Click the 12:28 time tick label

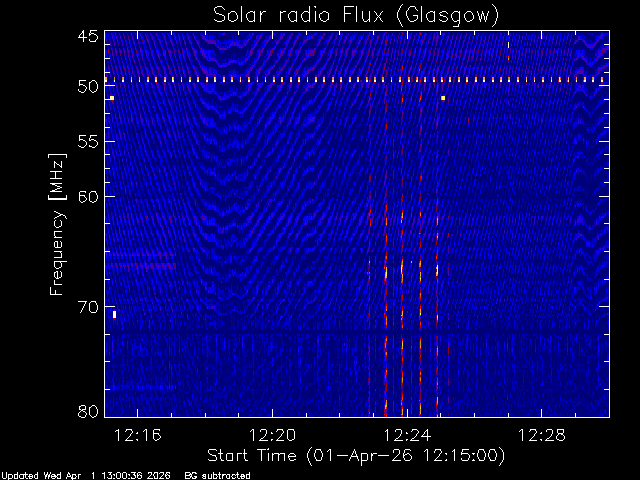[x=542, y=436]
